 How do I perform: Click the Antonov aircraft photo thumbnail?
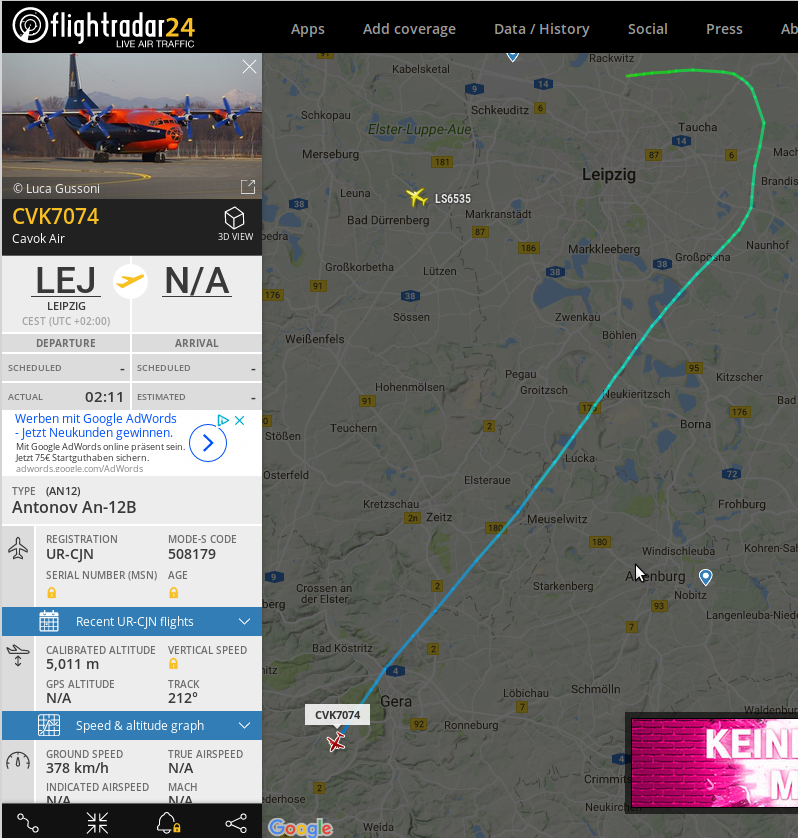tap(132, 126)
